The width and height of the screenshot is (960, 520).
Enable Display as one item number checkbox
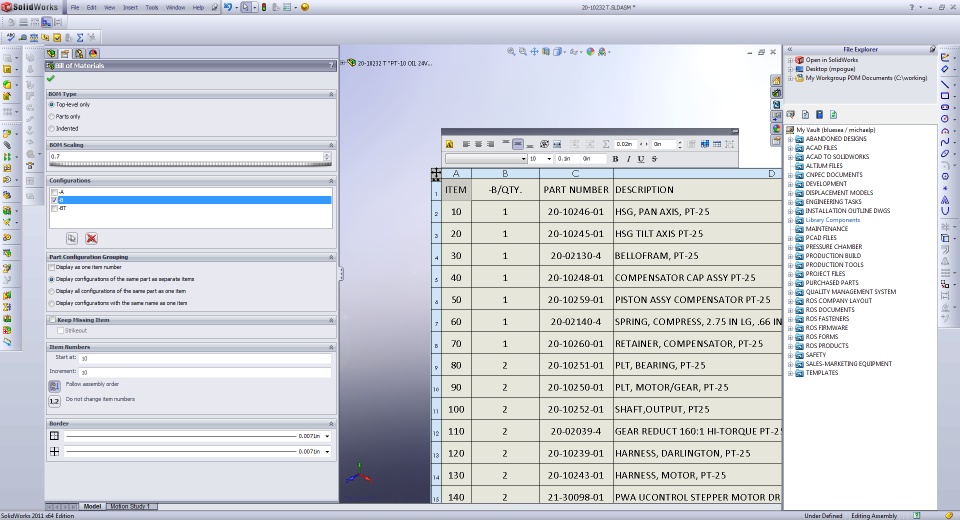tap(52, 268)
